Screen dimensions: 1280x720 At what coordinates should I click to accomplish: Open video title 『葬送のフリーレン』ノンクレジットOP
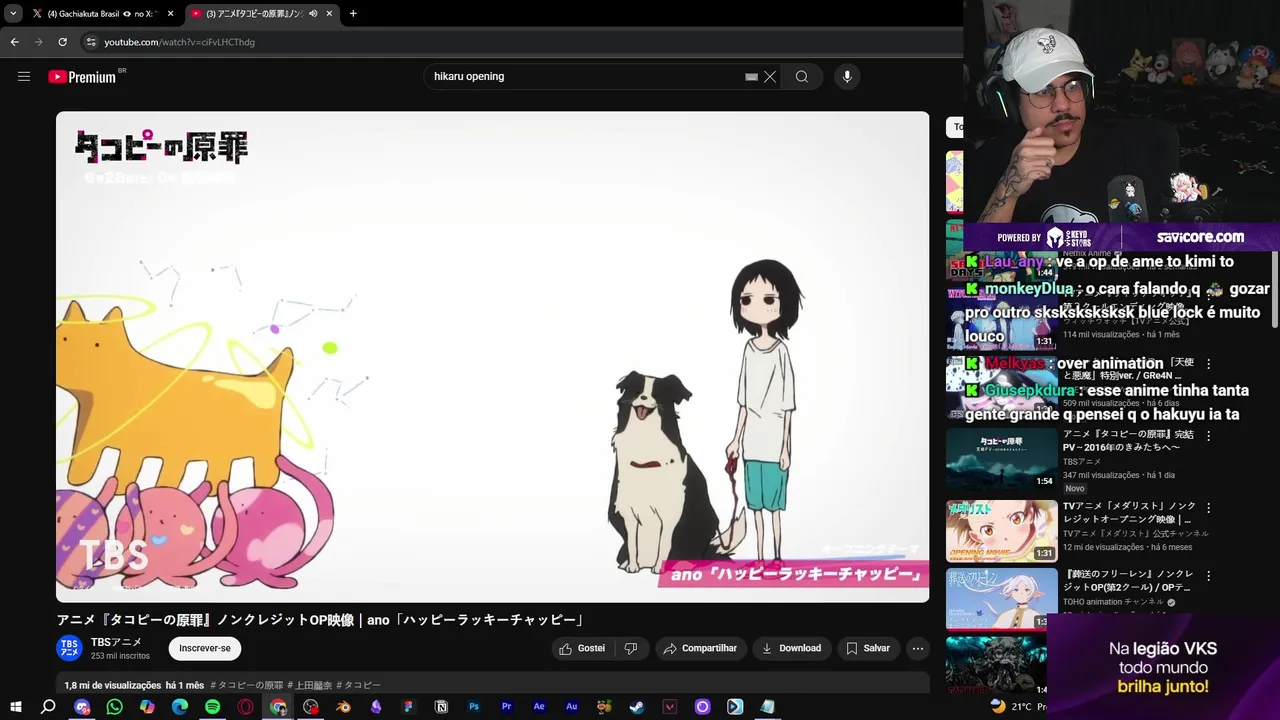[1128, 581]
